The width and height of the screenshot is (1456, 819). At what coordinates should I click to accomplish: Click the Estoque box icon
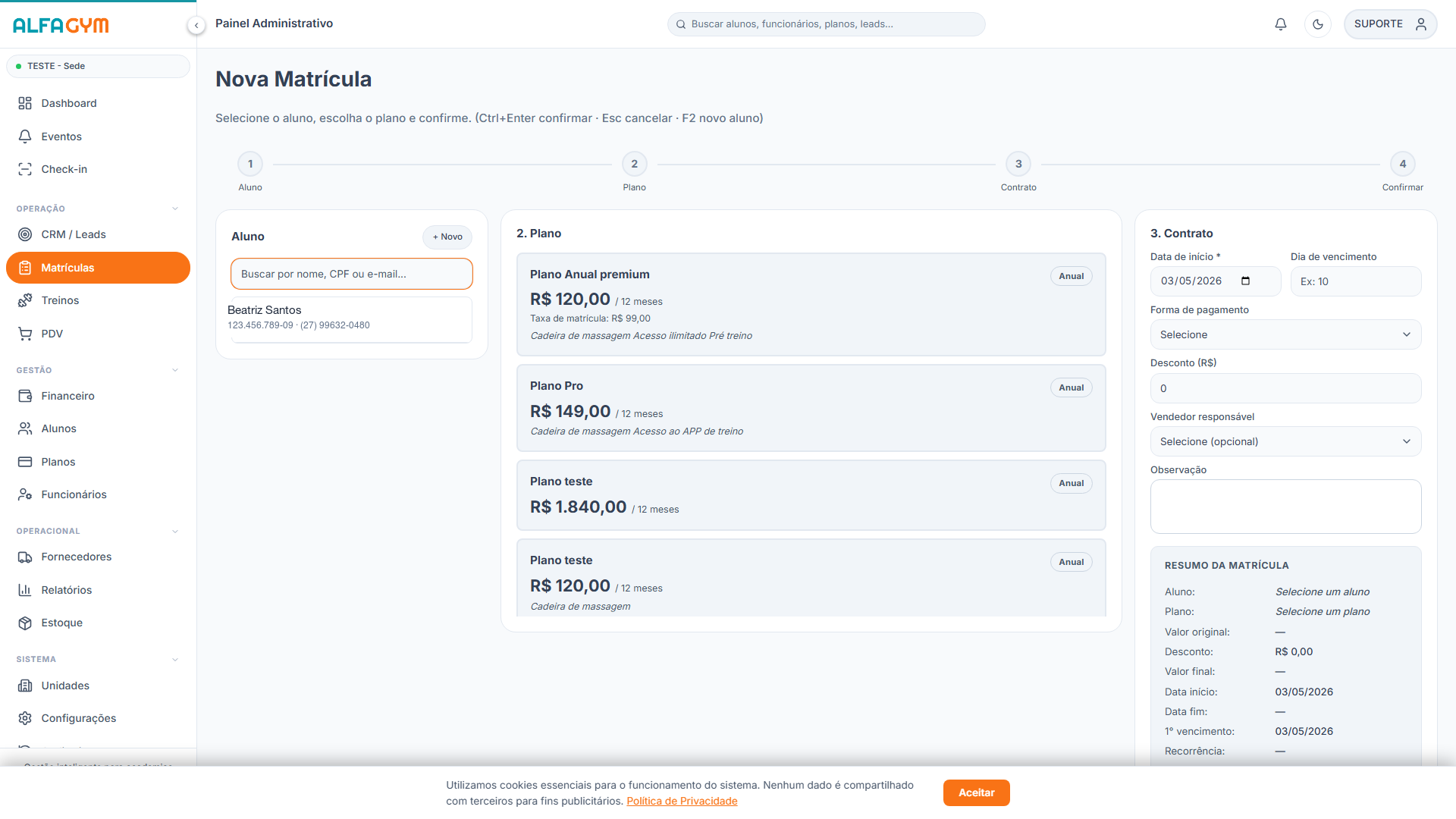[x=25, y=623]
